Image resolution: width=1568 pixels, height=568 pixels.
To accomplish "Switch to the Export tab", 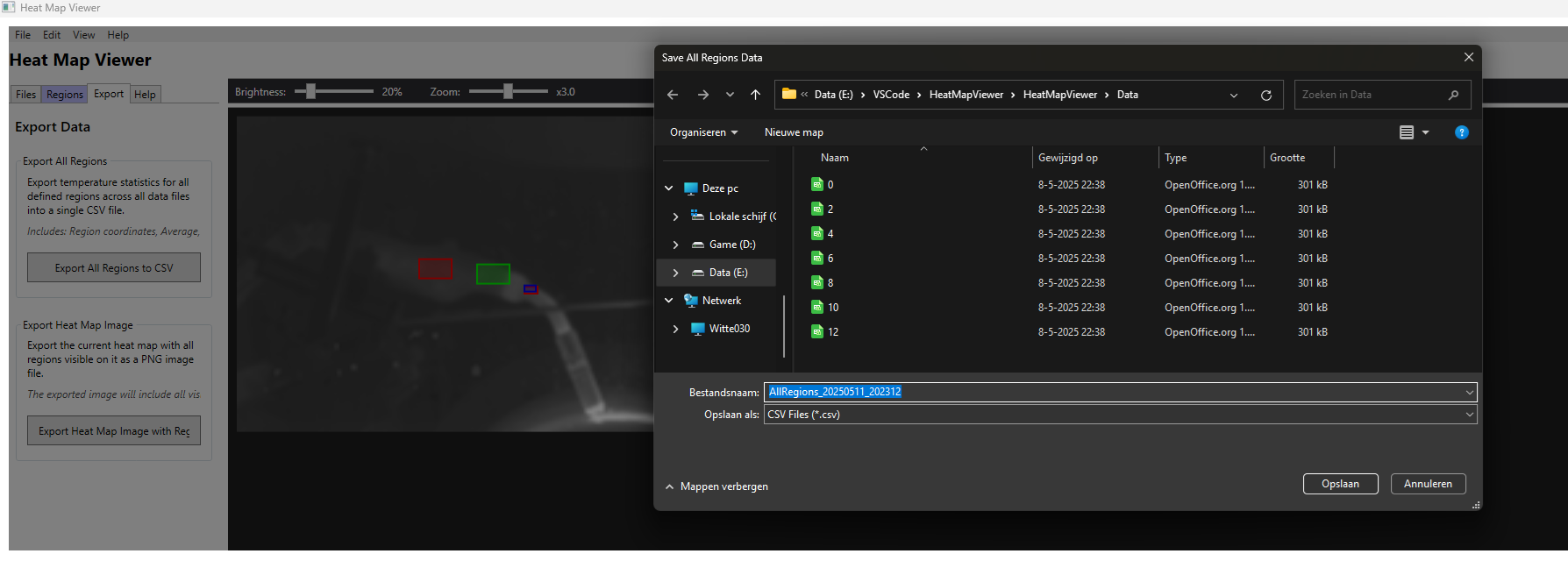I will click(x=109, y=94).
